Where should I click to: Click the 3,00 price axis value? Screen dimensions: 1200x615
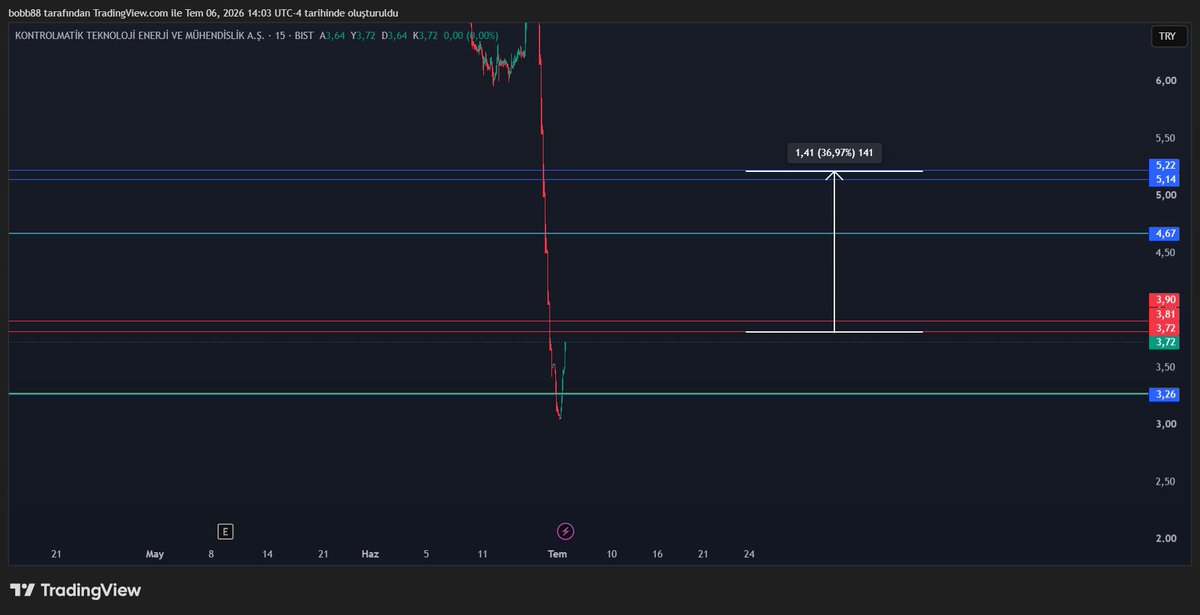[x=1166, y=424]
